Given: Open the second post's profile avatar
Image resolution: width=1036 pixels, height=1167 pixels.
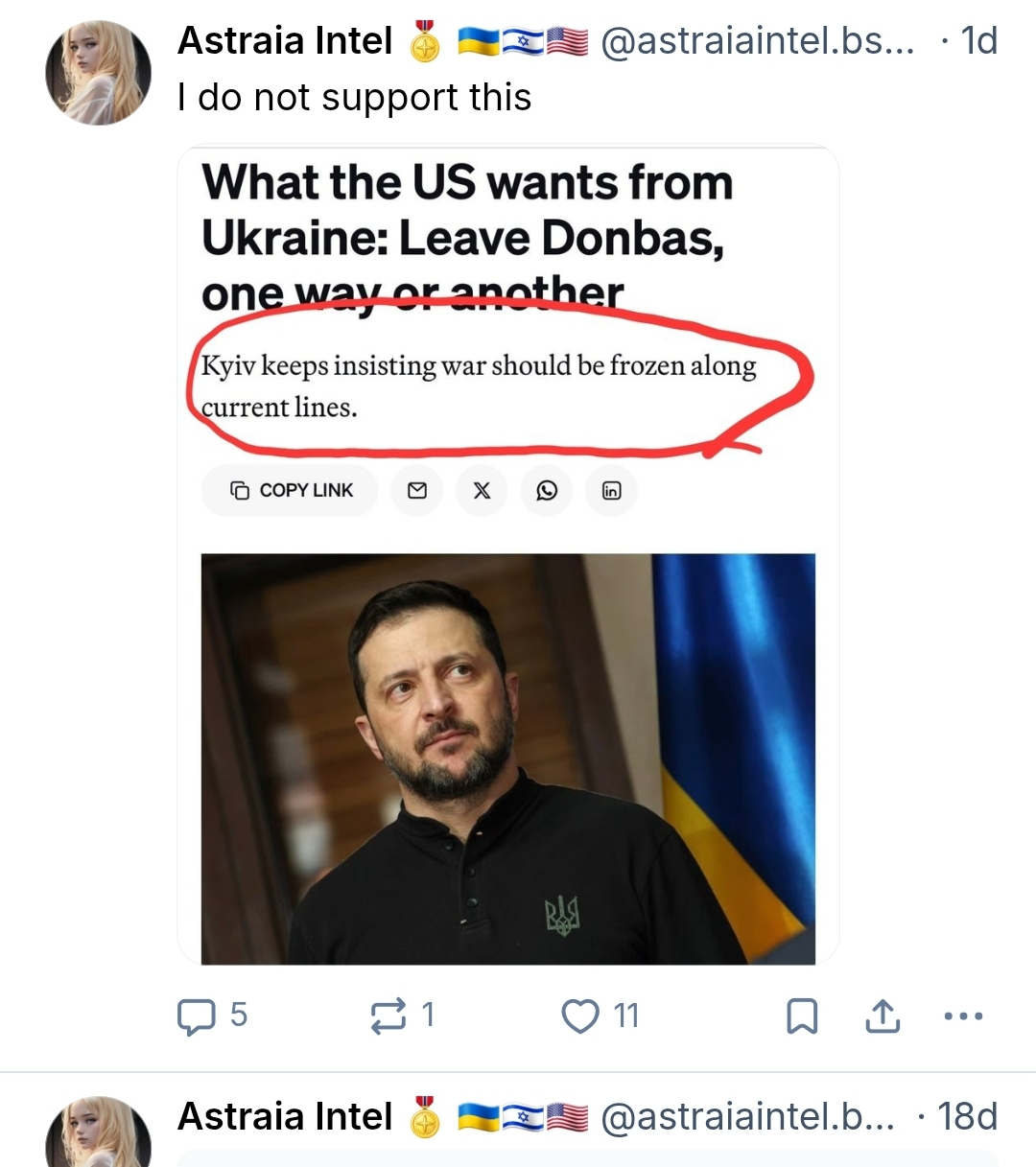Looking at the screenshot, I should pyautogui.click(x=98, y=1134).
